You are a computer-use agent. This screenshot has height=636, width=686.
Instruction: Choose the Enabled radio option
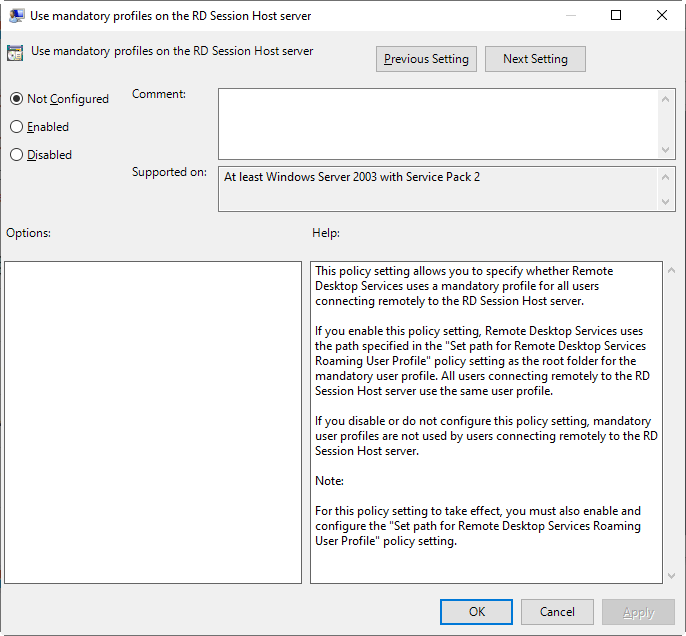click(x=16, y=127)
